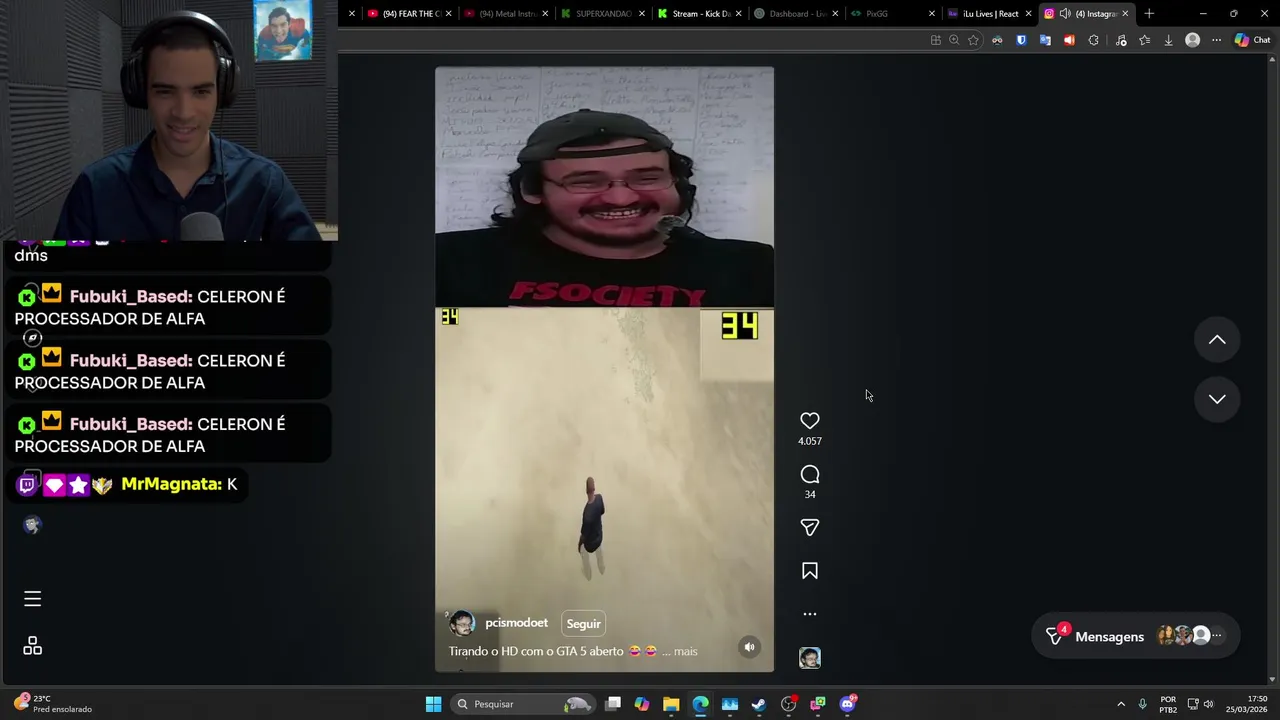Follow pcismodoet with the Seguir button

[584, 624]
